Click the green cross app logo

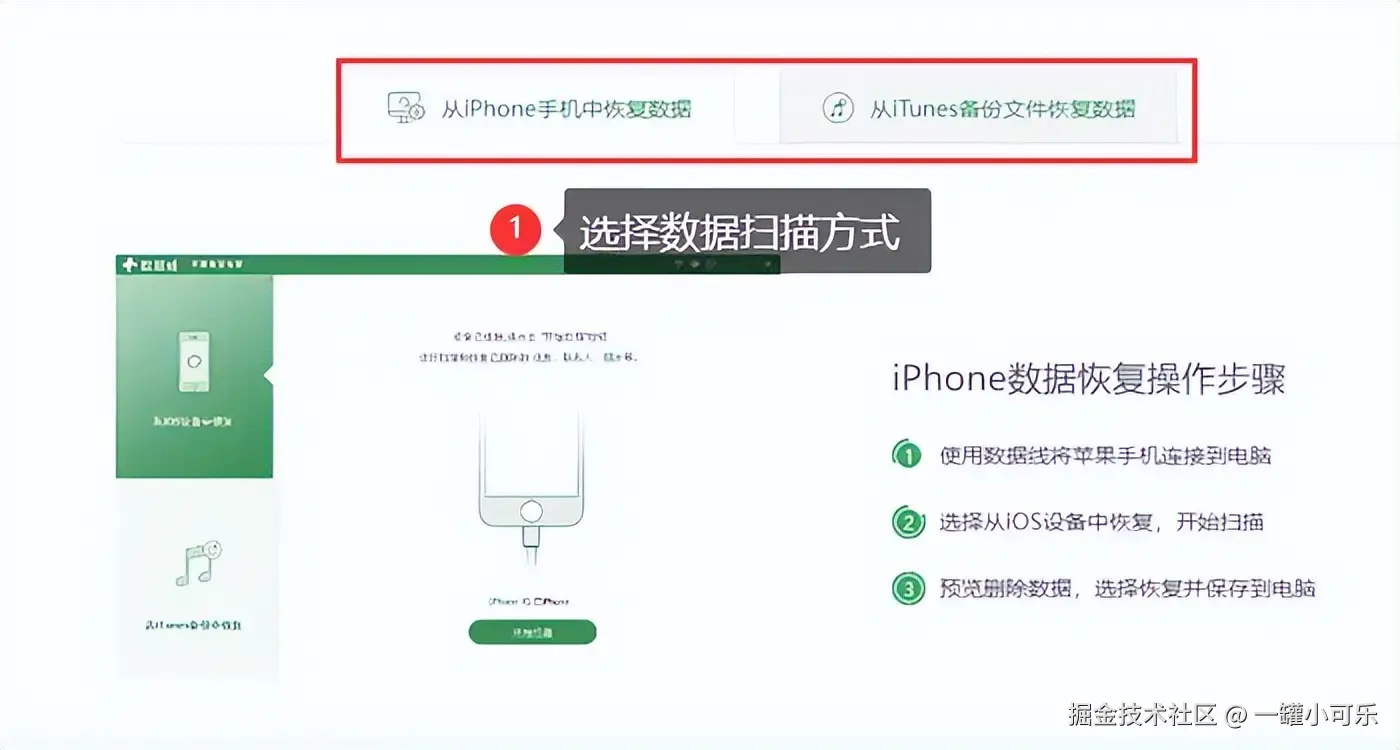129,265
